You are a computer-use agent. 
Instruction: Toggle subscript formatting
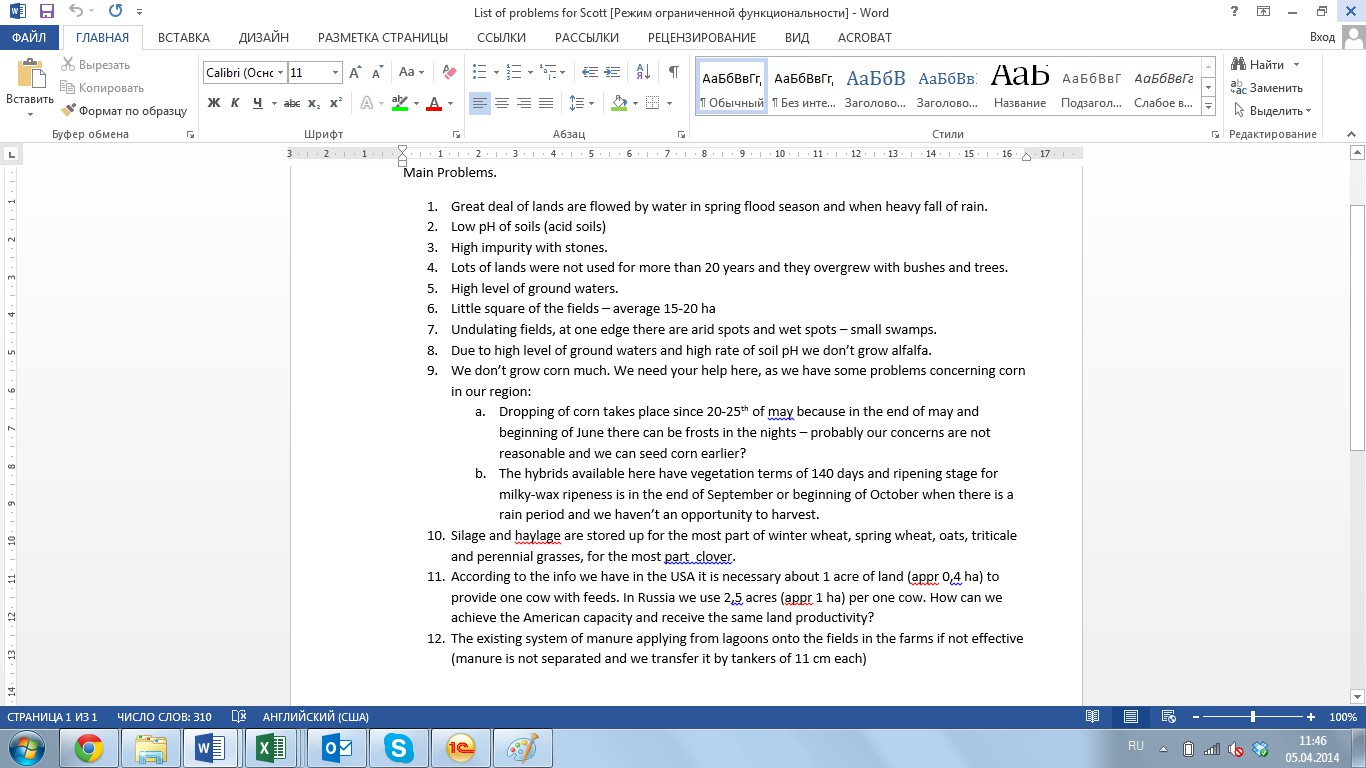[314, 103]
